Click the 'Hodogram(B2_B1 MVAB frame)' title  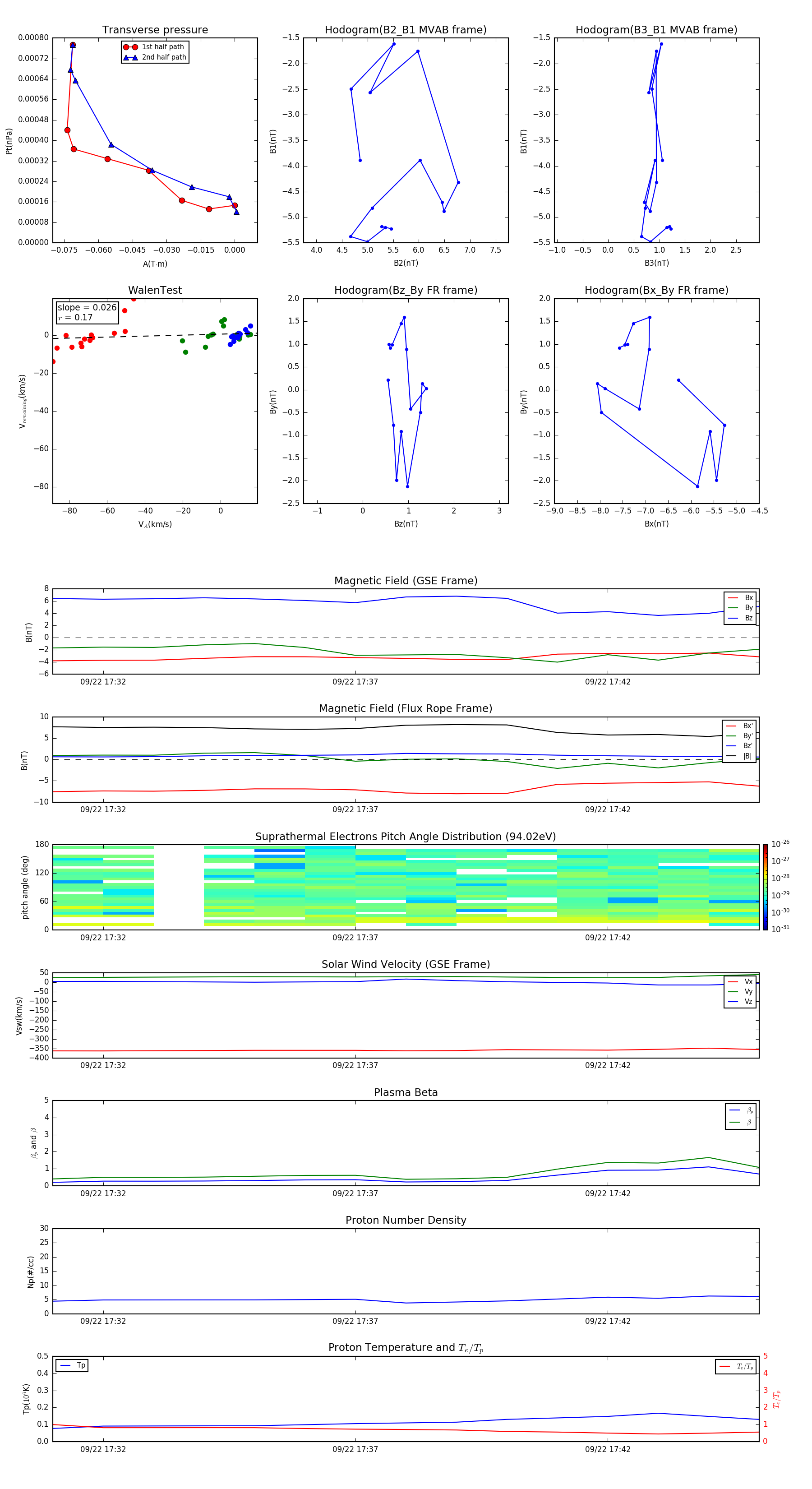pos(406,30)
